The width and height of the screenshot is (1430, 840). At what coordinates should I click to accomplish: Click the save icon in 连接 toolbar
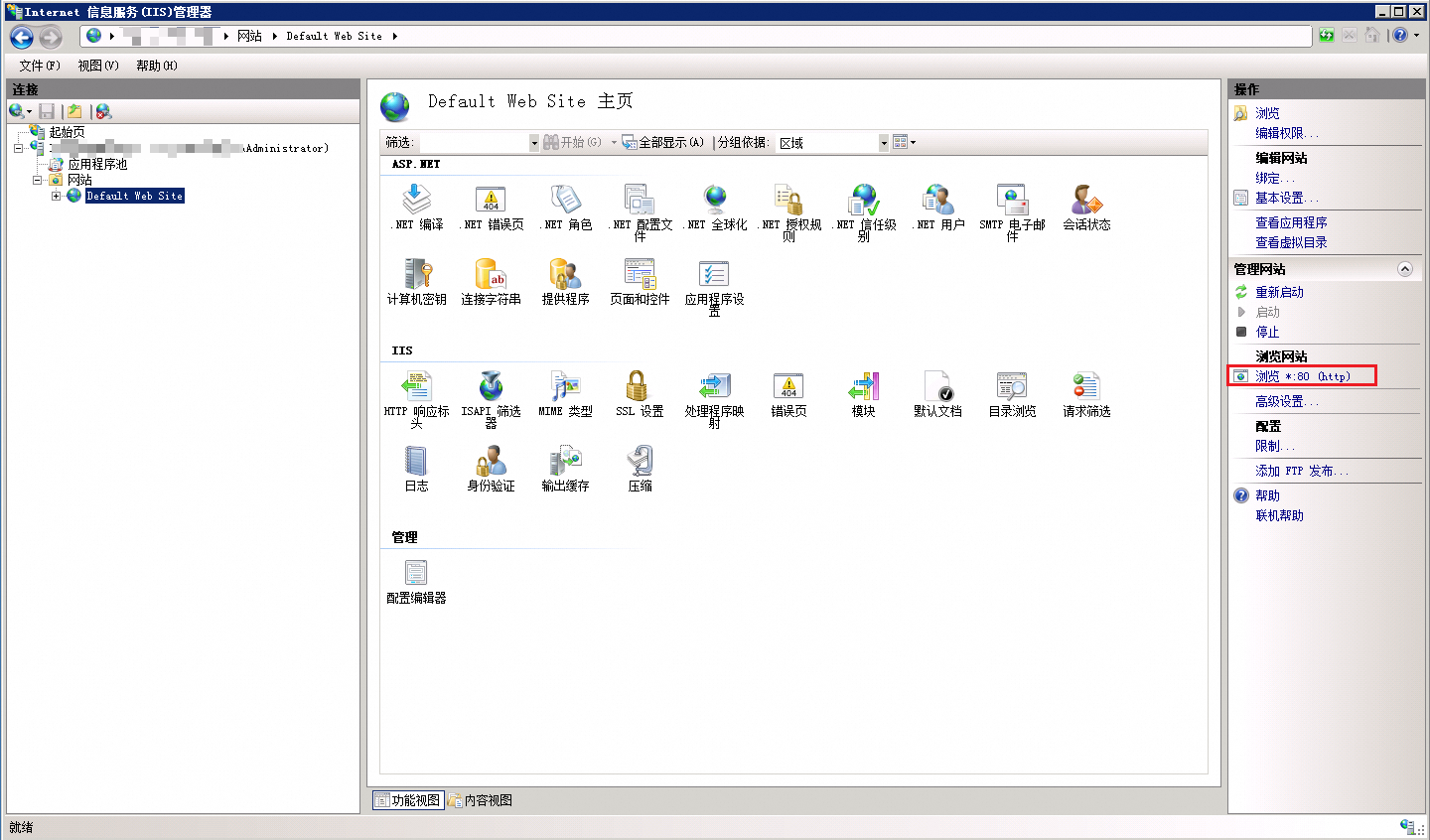pos(47,111)
